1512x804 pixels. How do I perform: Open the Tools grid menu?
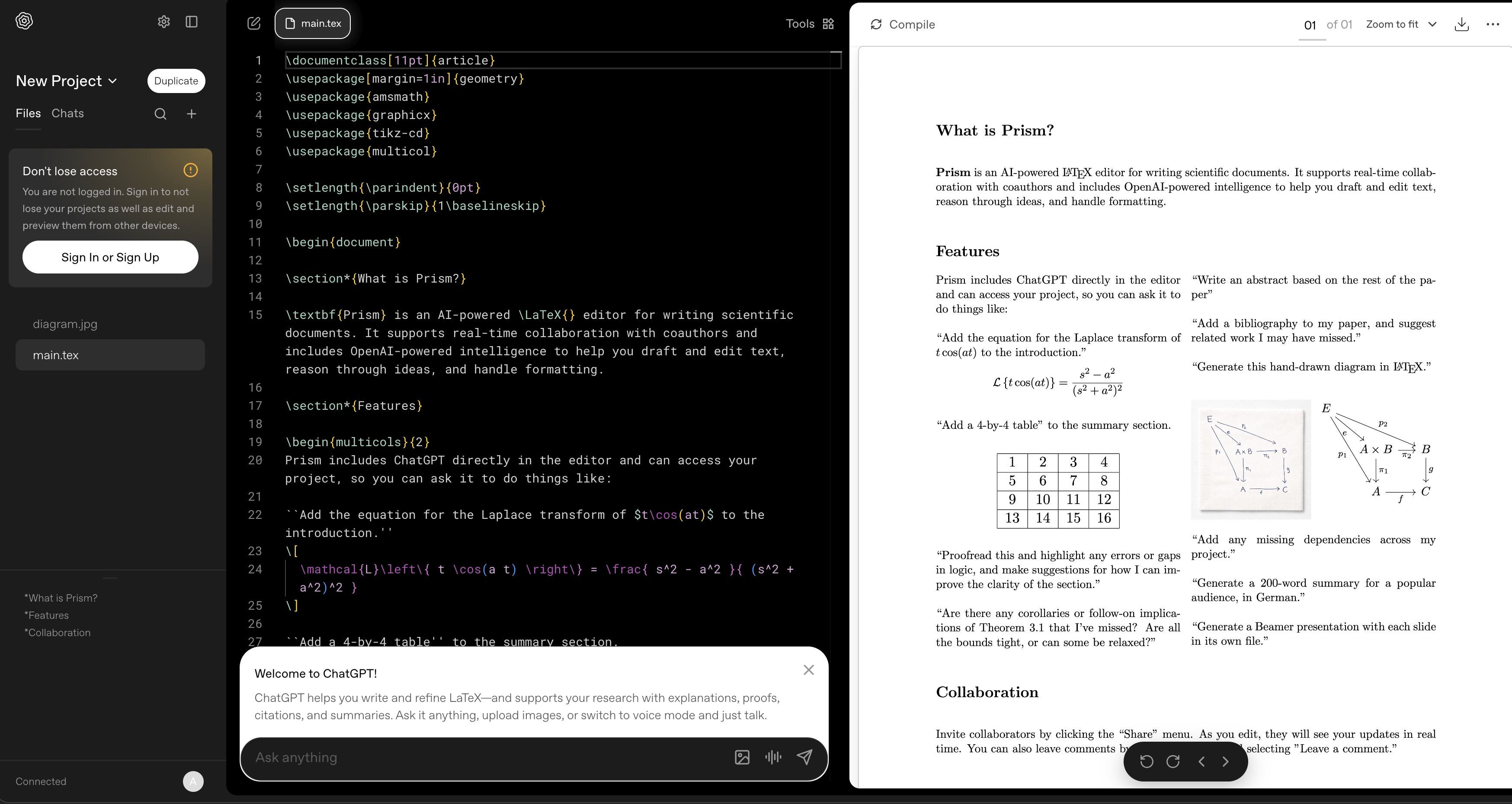828,23
